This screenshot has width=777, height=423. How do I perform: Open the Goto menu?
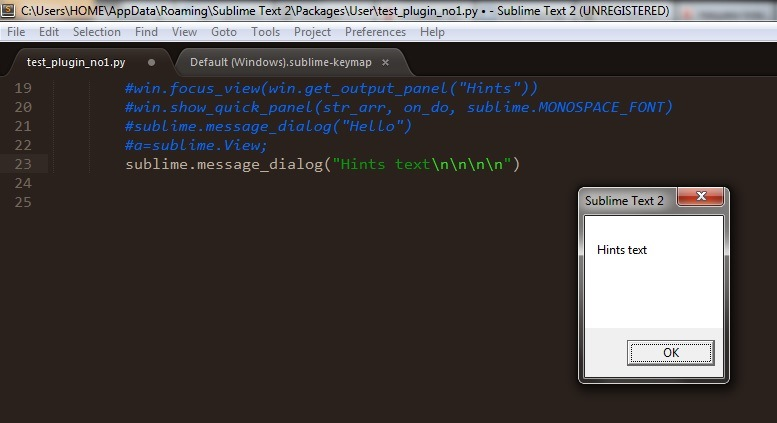pyautogui.click(x=223, y=32)
